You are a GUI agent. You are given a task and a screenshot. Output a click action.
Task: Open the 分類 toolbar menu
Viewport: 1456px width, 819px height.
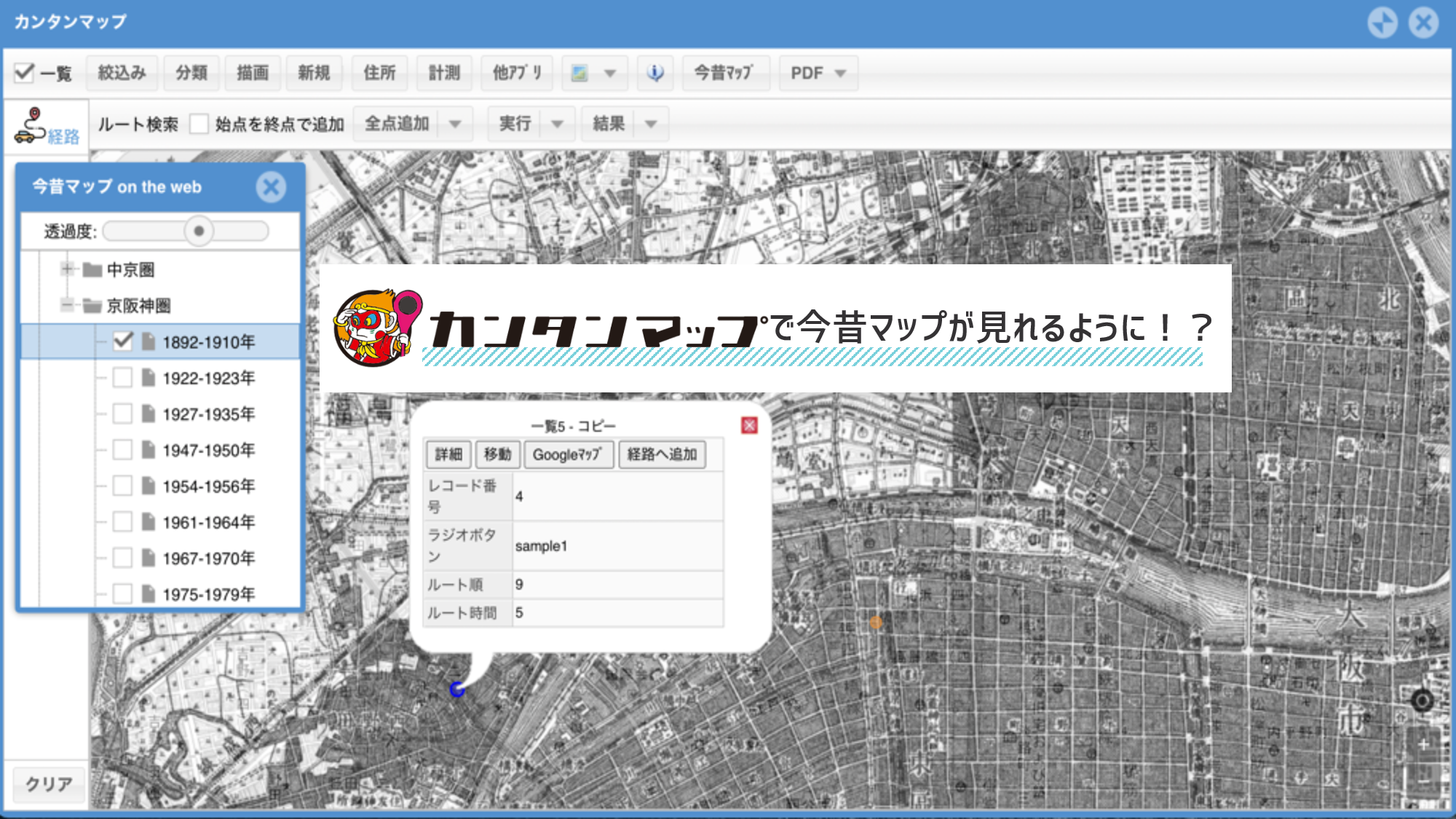click(x=191, y=73)
